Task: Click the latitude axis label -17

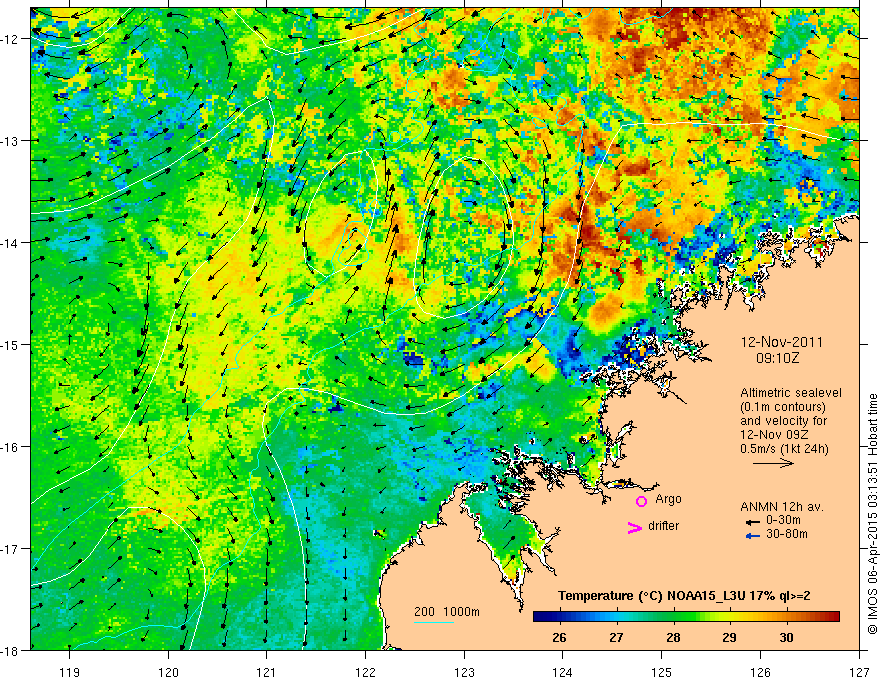Action: [11, 548]
